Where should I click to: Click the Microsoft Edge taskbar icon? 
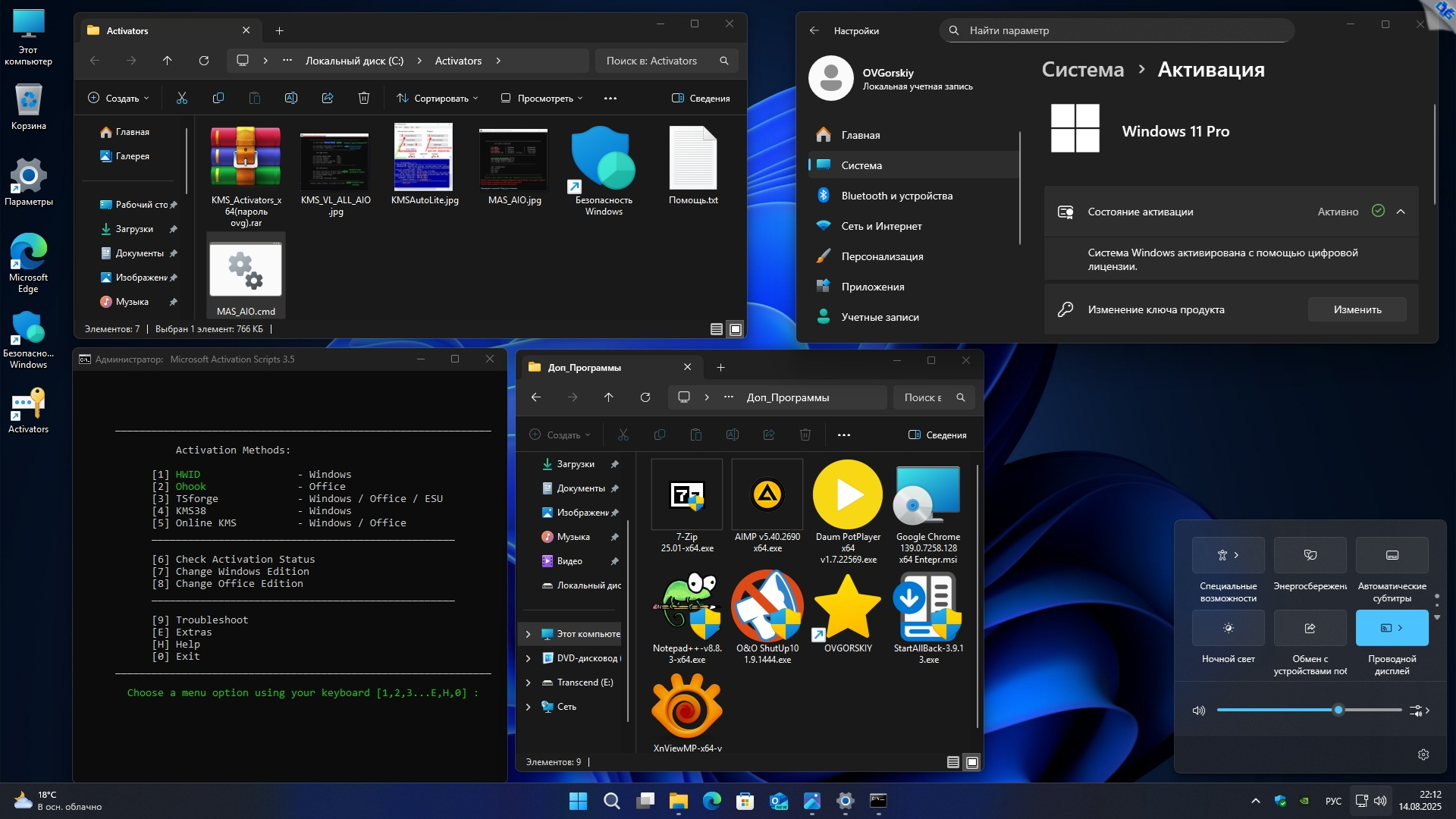[712, 801]
